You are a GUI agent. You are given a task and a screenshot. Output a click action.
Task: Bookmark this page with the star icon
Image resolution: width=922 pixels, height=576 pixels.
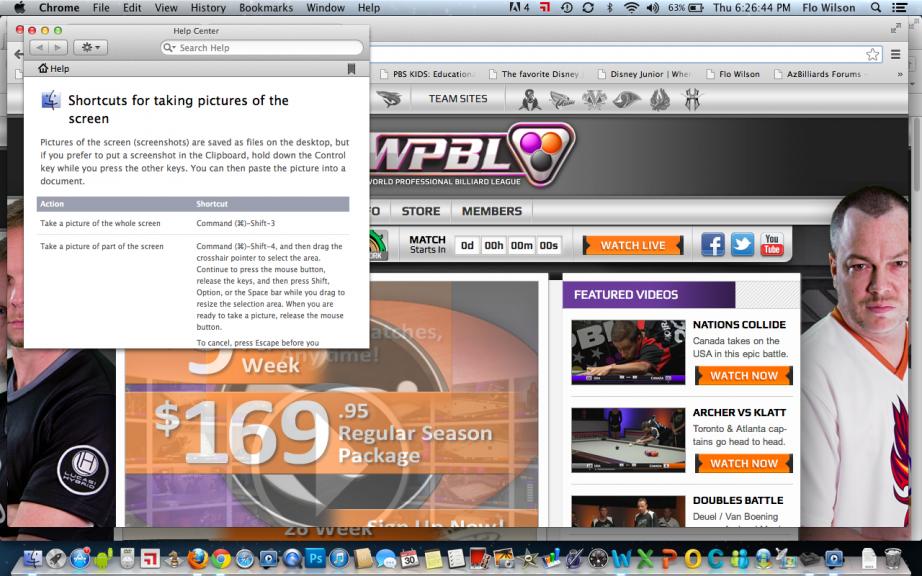coord(873,55)
